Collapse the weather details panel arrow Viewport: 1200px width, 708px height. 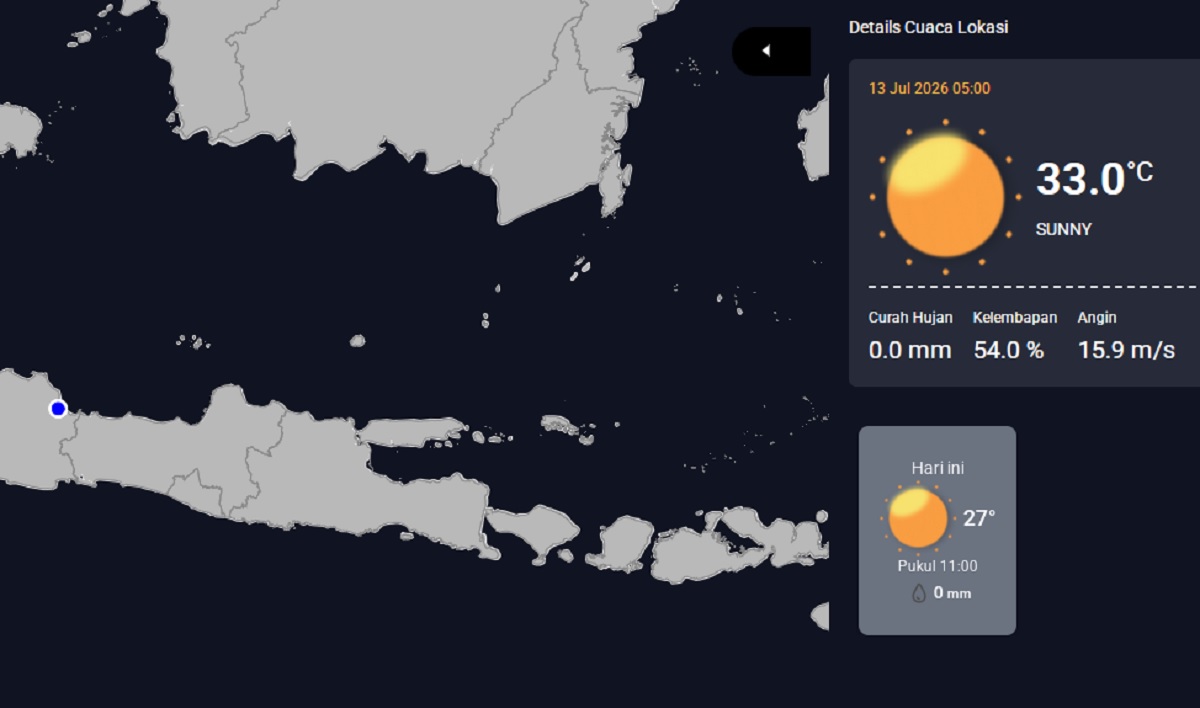(x=771, y=51)
